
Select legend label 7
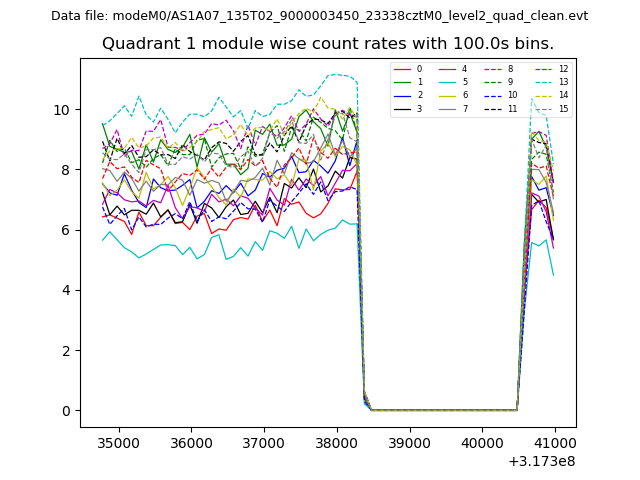(x=463, y=108)
